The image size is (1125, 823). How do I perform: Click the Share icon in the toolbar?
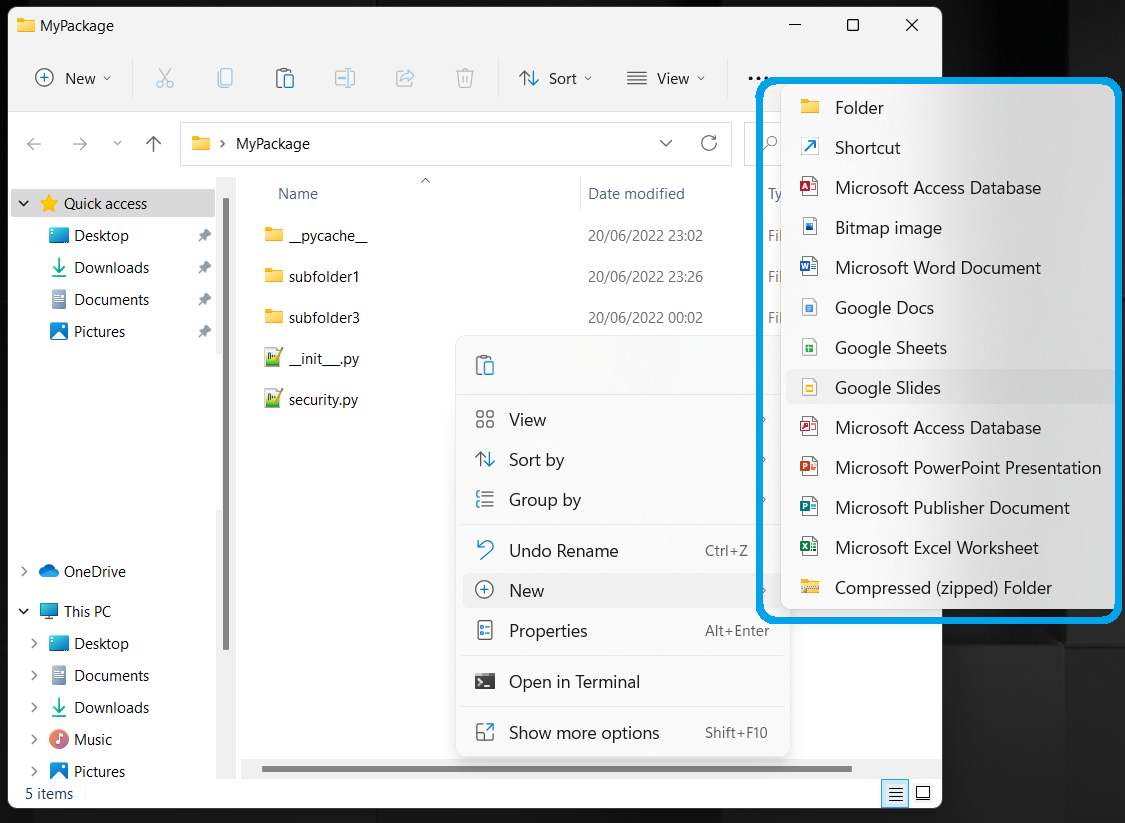pyautogui.click(x=405, y=78)
